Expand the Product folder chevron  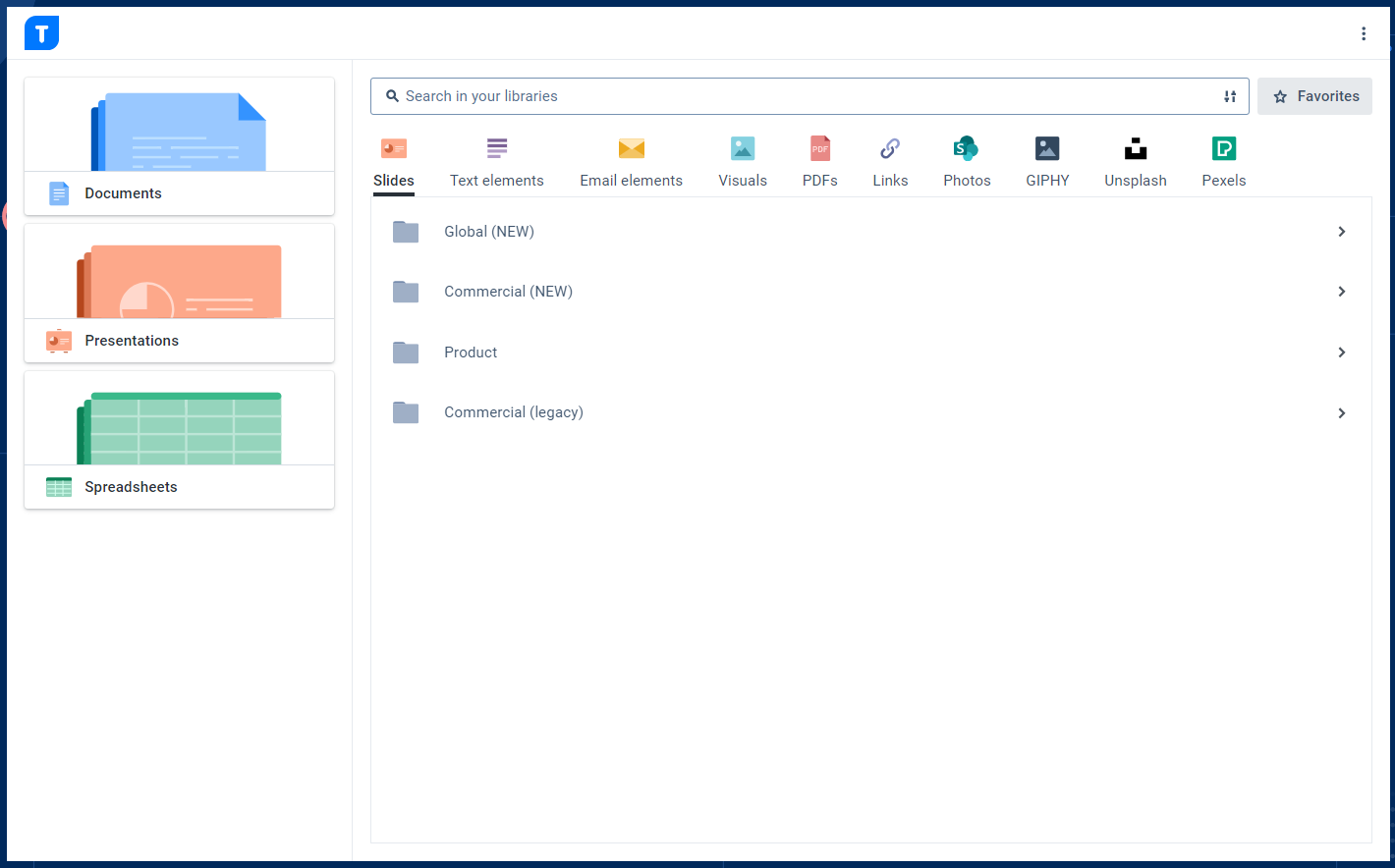coord(1342,353)
